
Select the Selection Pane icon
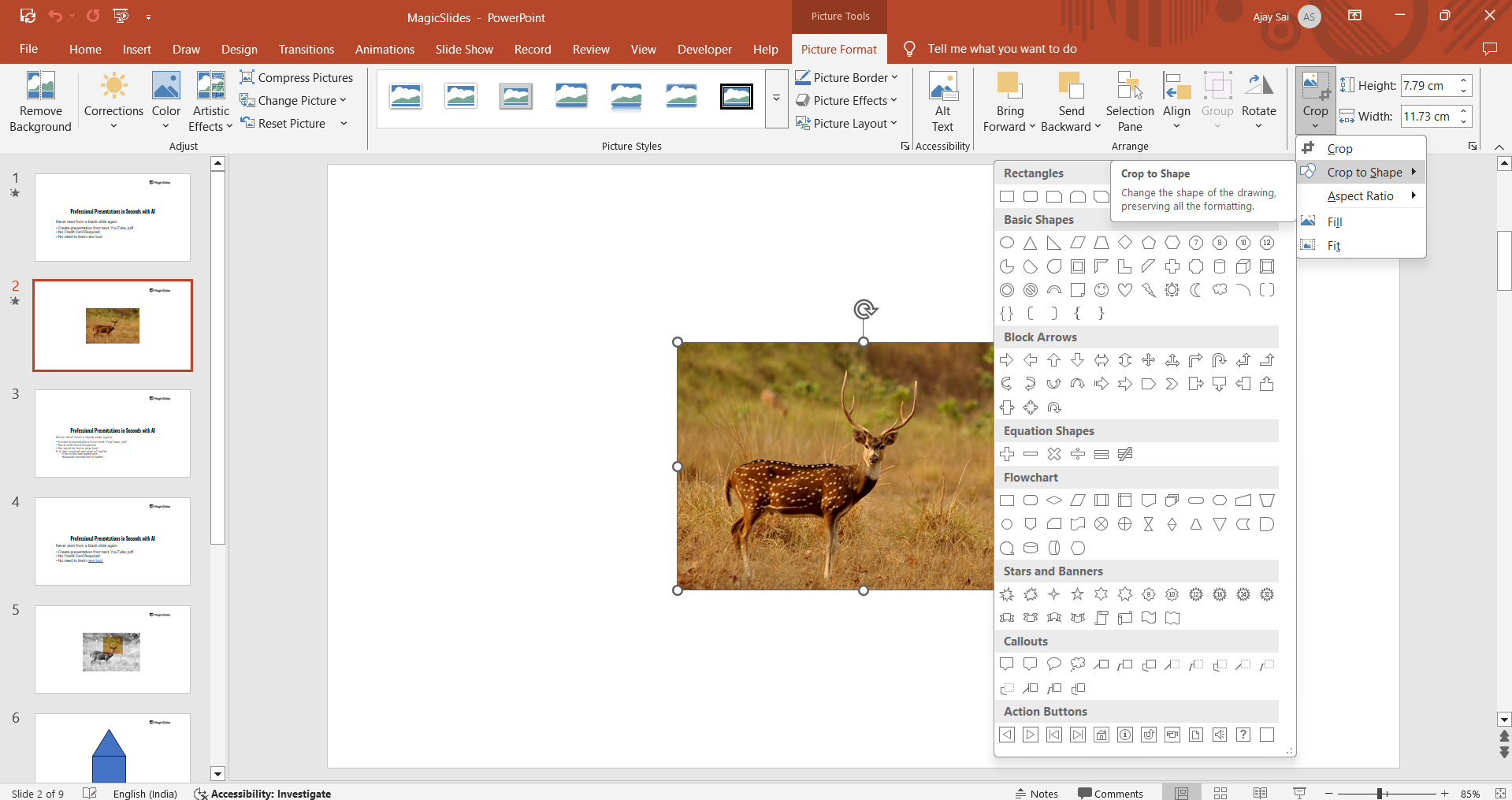(x=1129, y=100)
